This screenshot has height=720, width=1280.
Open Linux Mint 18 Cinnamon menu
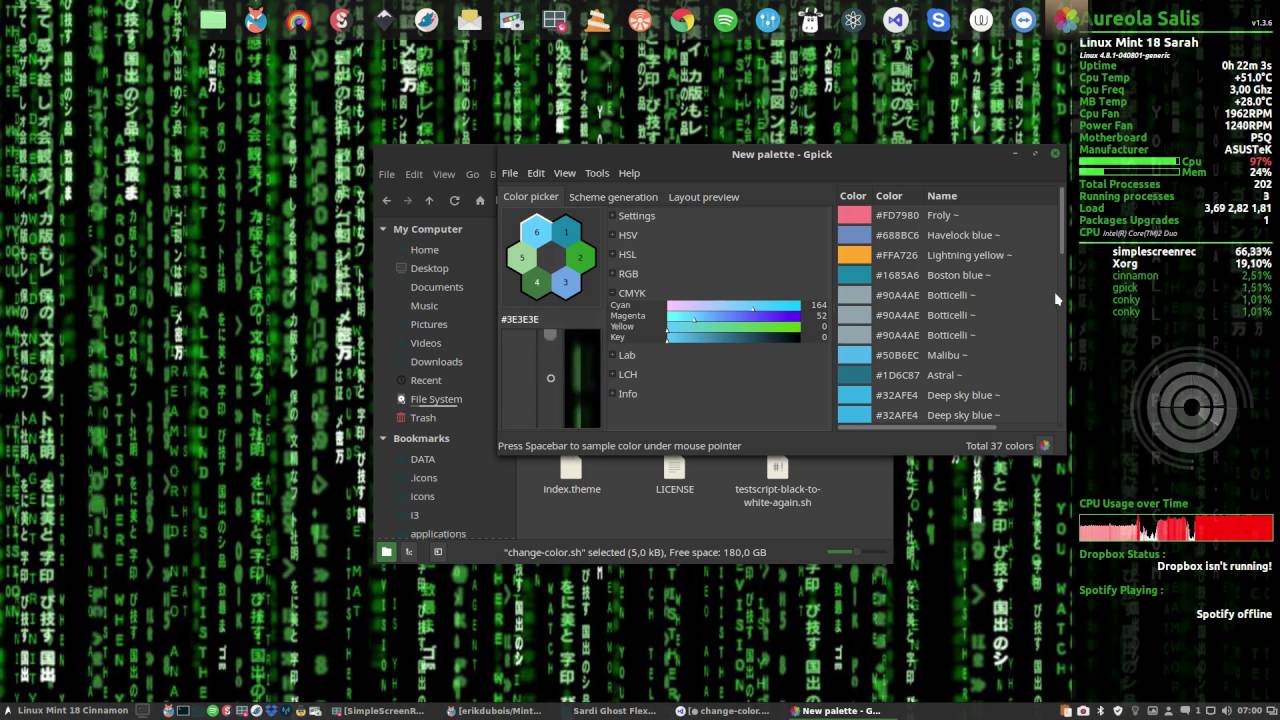[x=67, y=711]
